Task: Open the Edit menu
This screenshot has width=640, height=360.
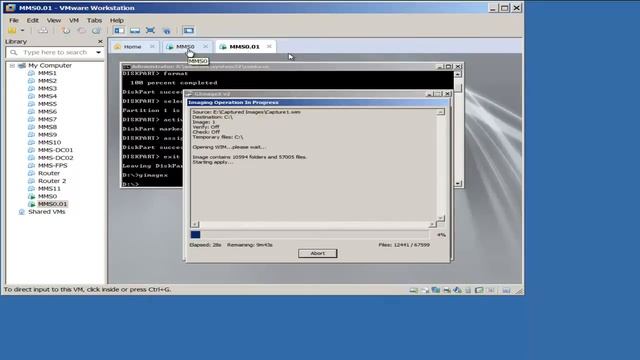Action: [32, 20]
